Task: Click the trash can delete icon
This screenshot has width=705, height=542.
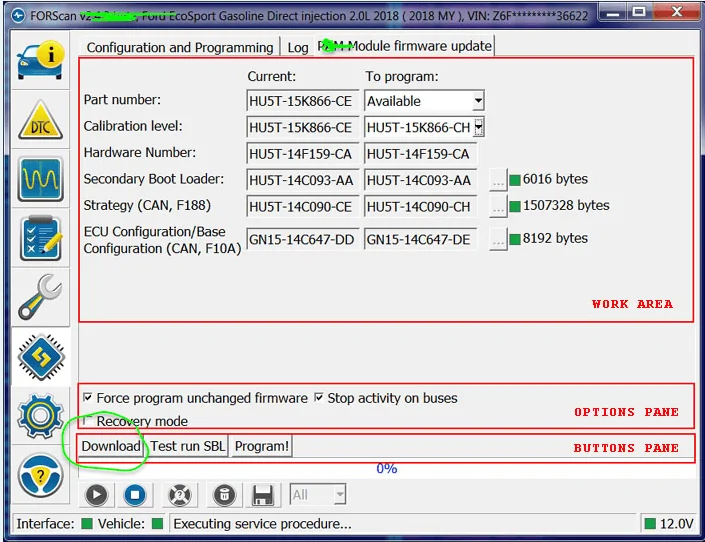Action: (x=224, y=495)
